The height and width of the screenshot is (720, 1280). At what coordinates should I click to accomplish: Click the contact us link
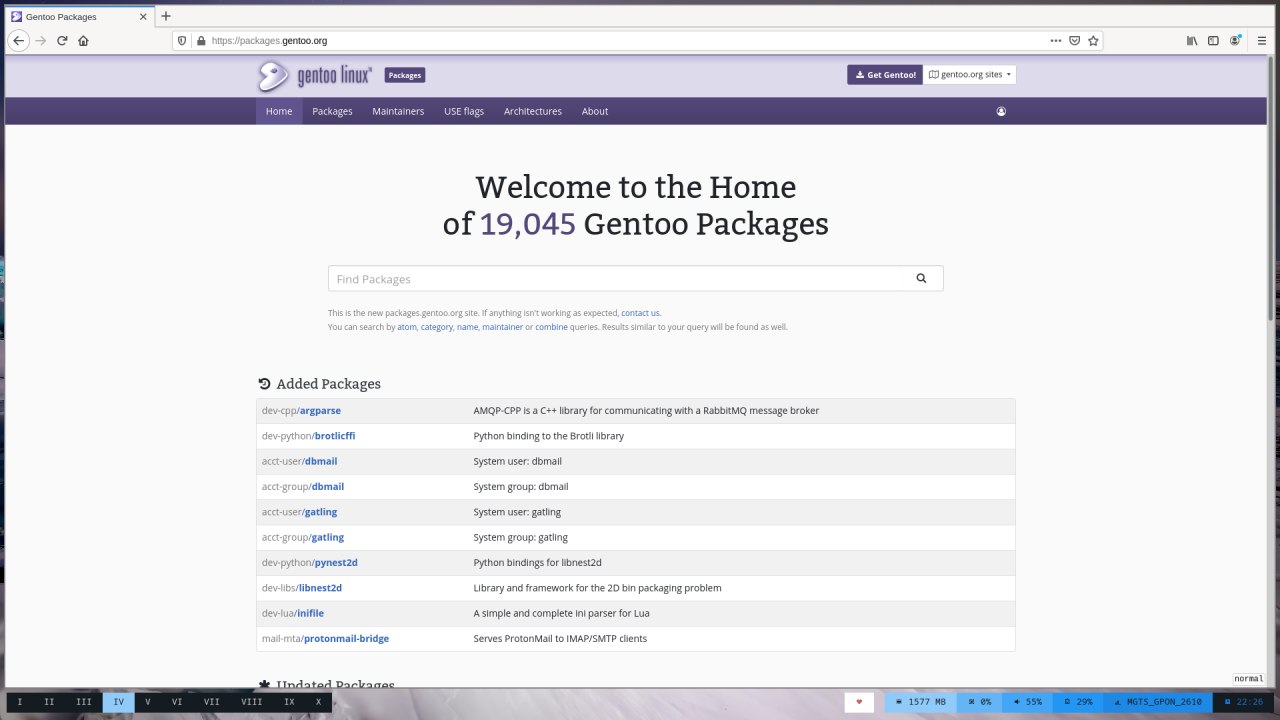(640, 313)
